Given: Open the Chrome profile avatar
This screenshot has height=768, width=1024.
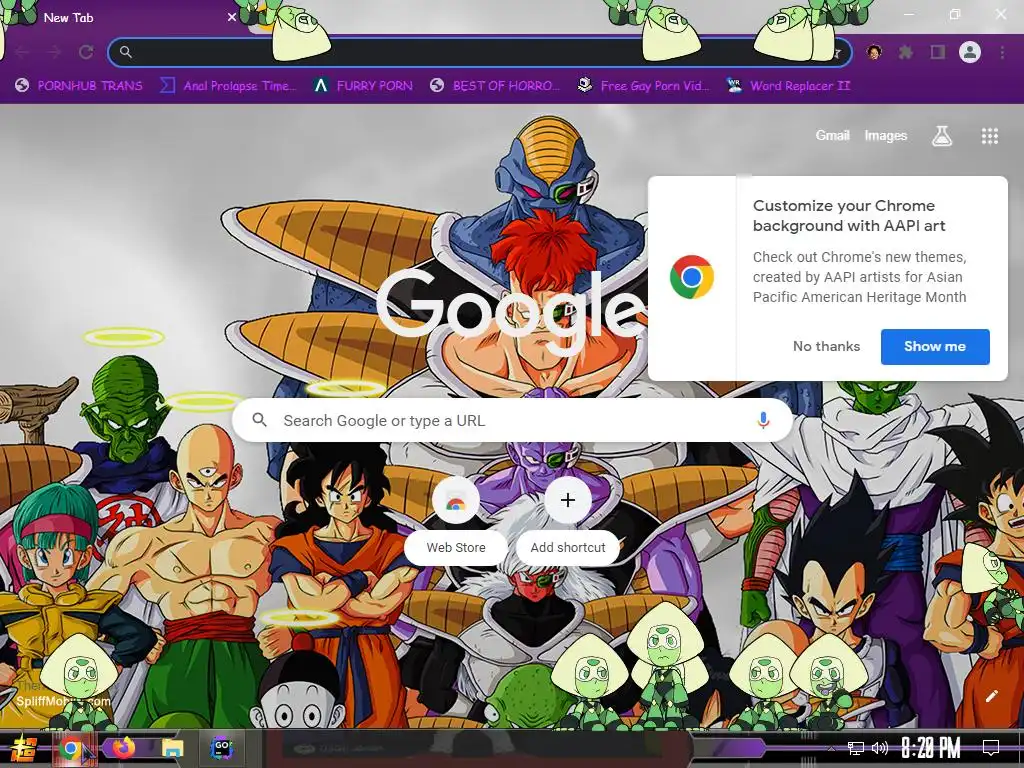Looking at the screenshot, I should pos(970,52).
